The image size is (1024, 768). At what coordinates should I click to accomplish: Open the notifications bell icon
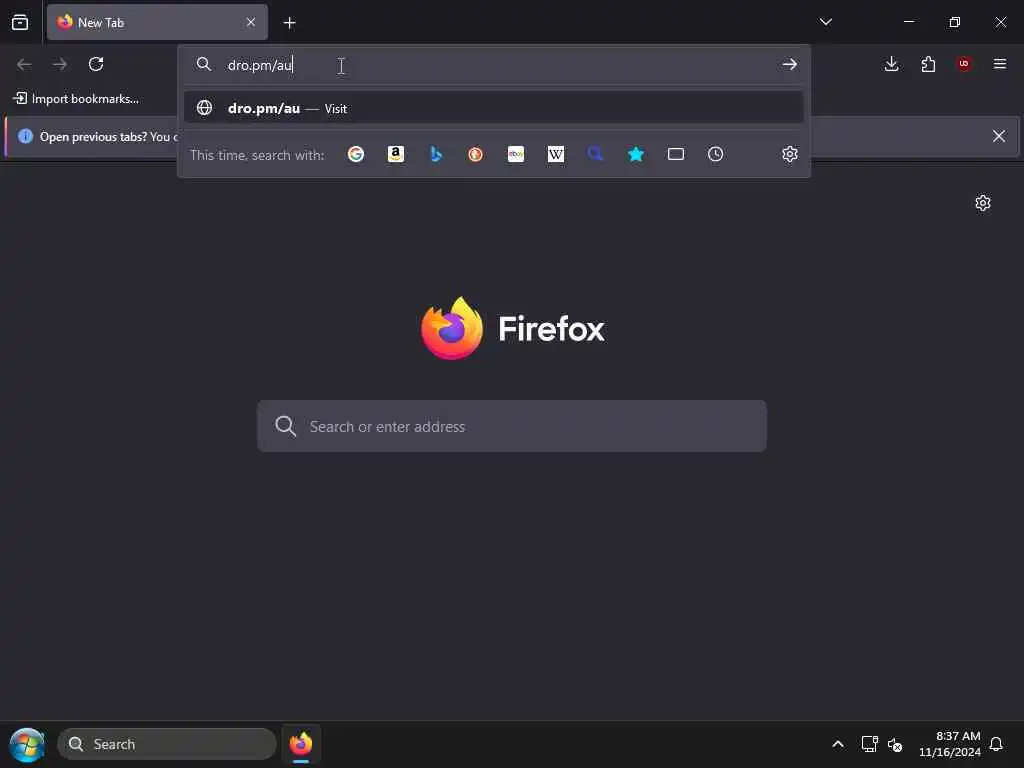pos(997,744)
